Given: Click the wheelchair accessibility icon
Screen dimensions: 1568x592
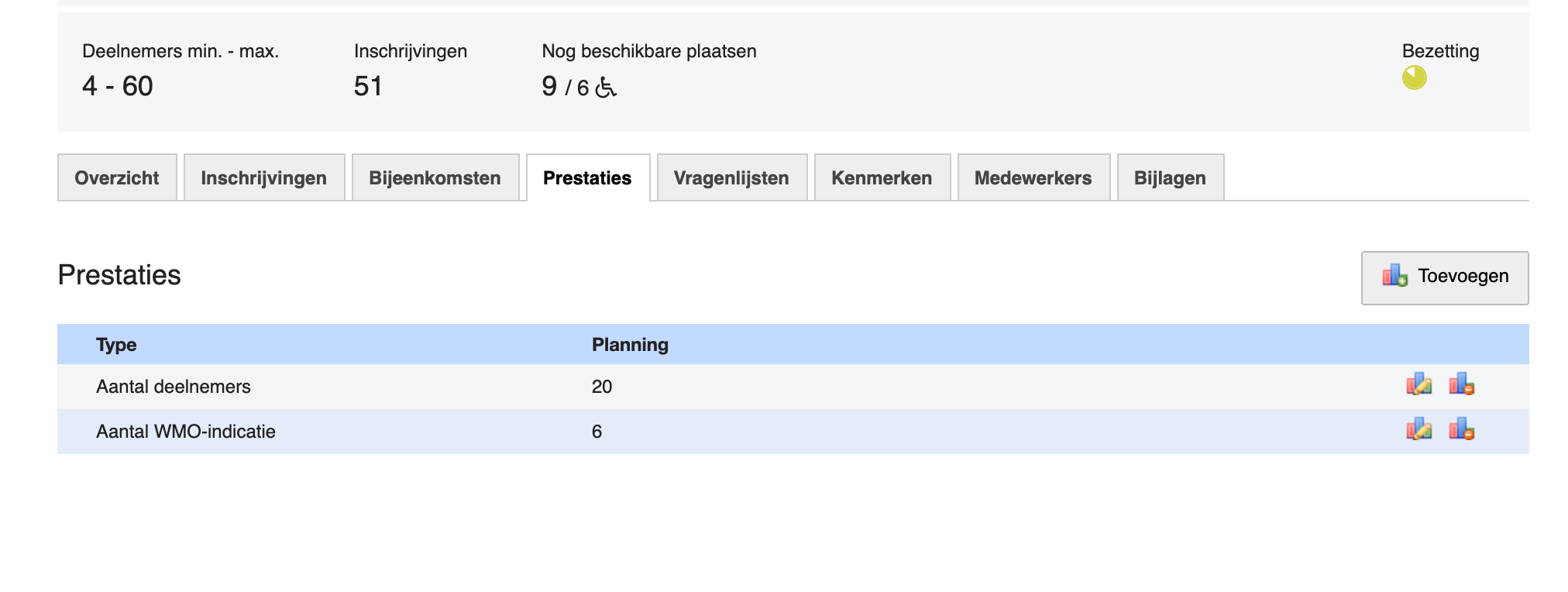Looking at the screenshot, I should pyautogui.click(x=606, y=88).
